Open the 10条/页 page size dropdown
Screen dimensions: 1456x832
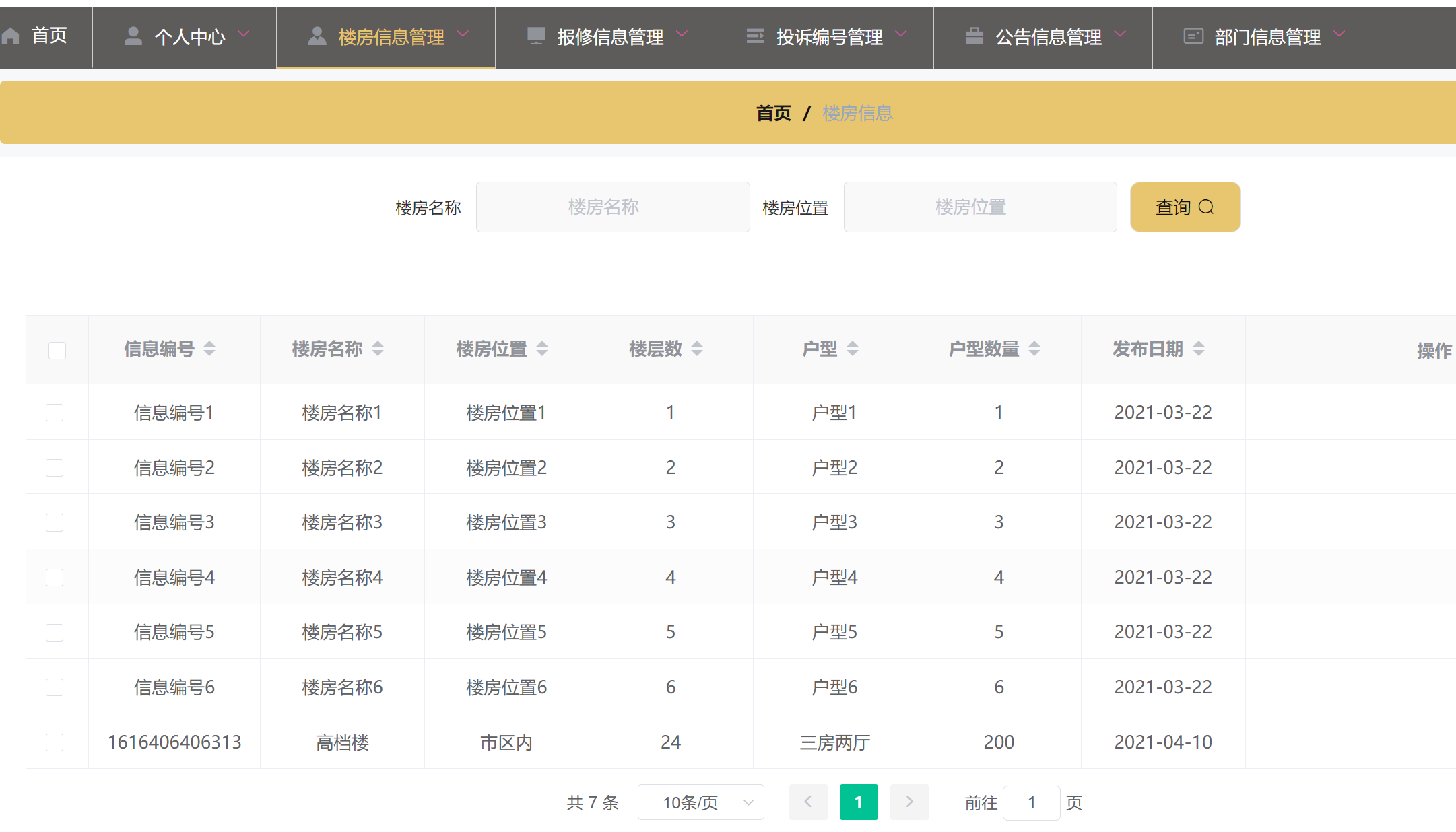[x=700, y=802]
